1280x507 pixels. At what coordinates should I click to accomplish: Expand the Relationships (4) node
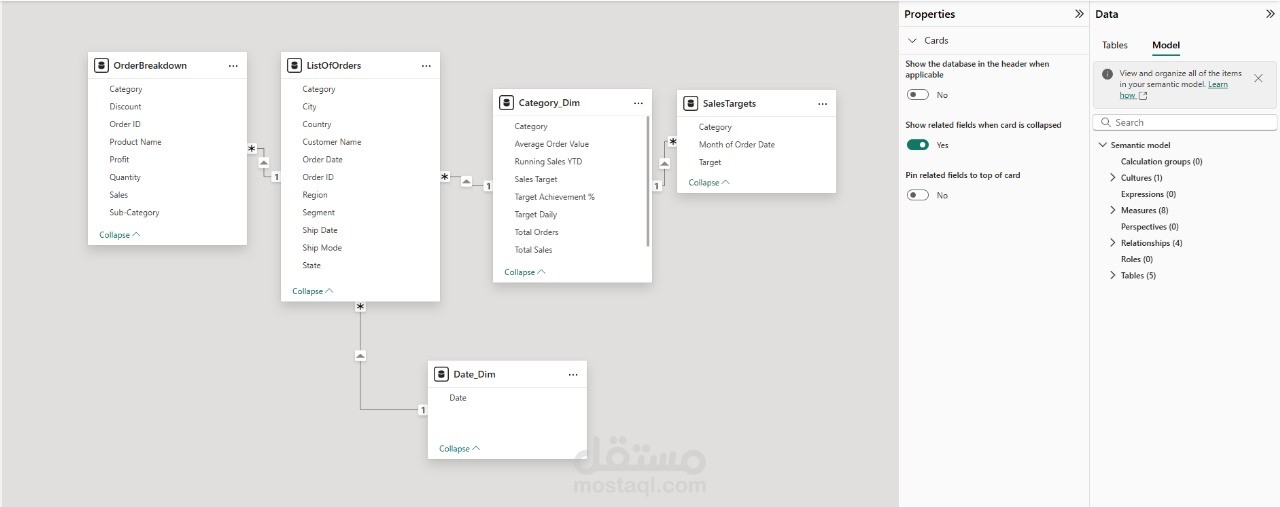1113,243
